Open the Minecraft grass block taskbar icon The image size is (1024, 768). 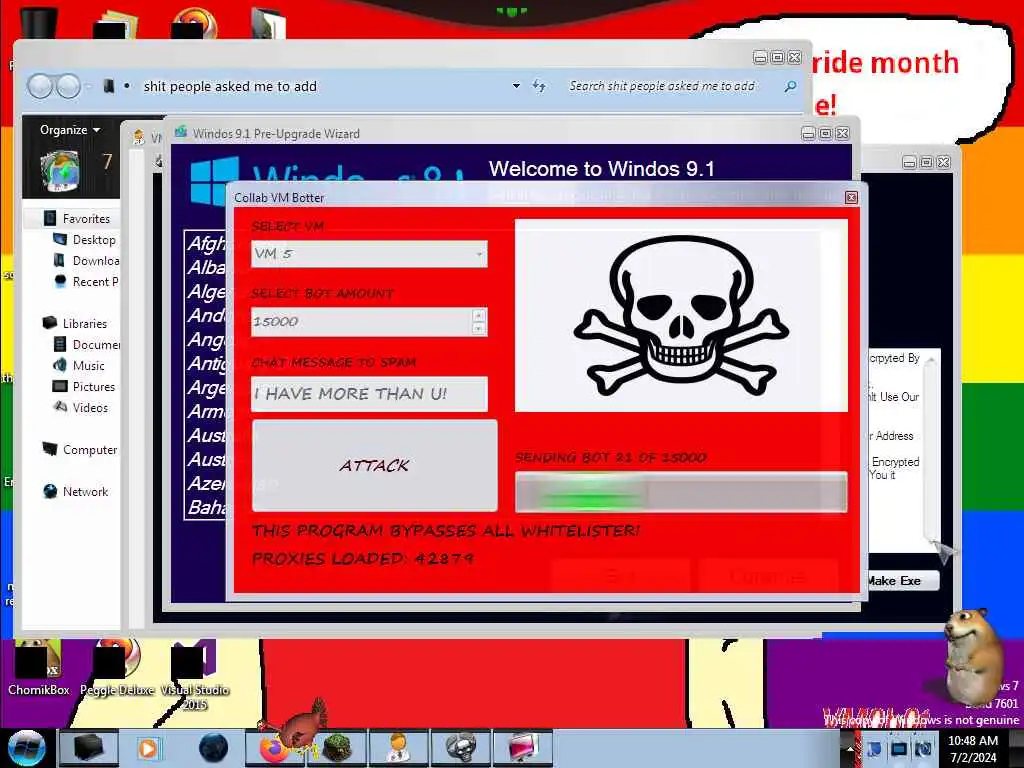(x=337, y=749)
